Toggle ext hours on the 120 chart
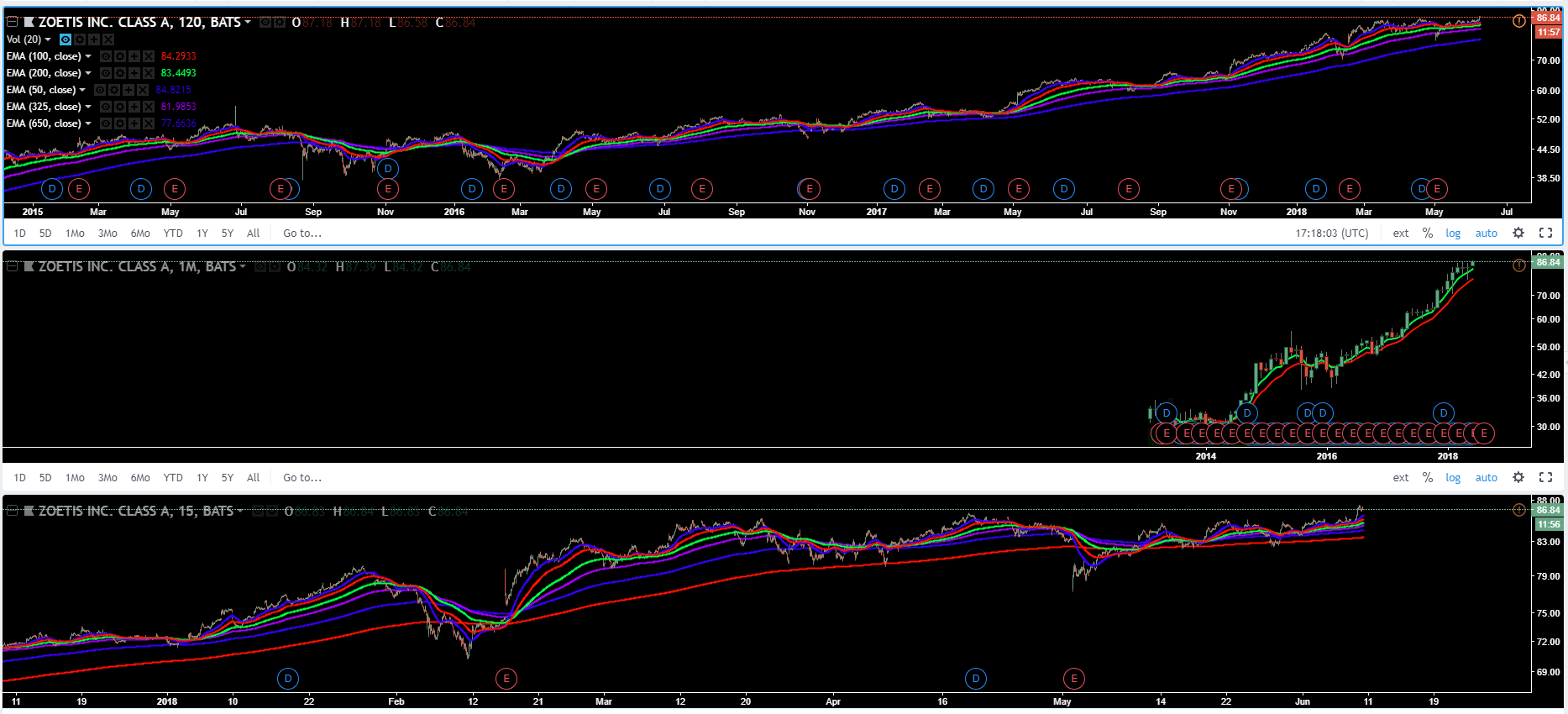 coord(1401,234)
